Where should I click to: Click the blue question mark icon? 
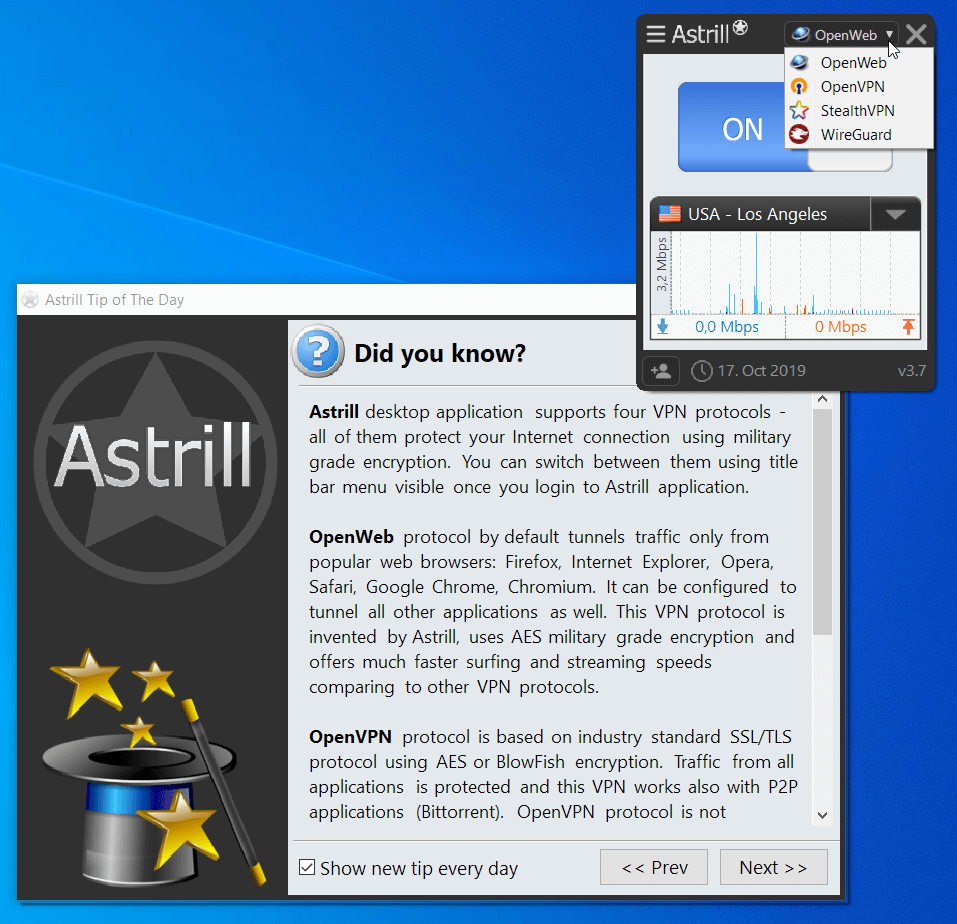(317, 352)
